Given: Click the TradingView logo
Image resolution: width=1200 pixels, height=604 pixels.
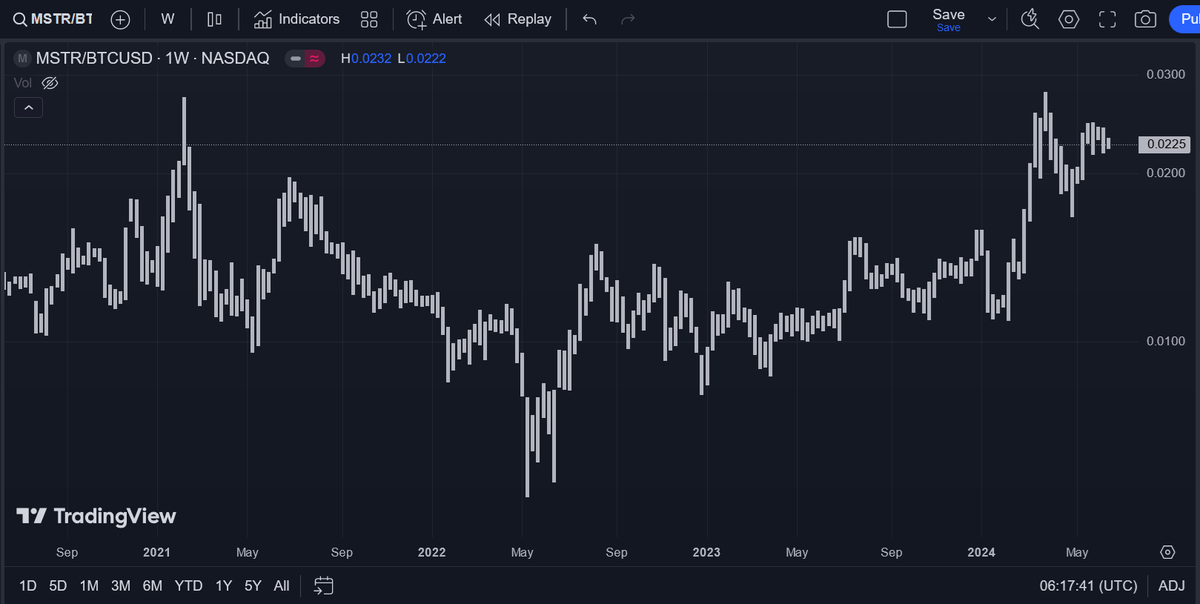Looking at the screenshot, I should tap(96, 516).
